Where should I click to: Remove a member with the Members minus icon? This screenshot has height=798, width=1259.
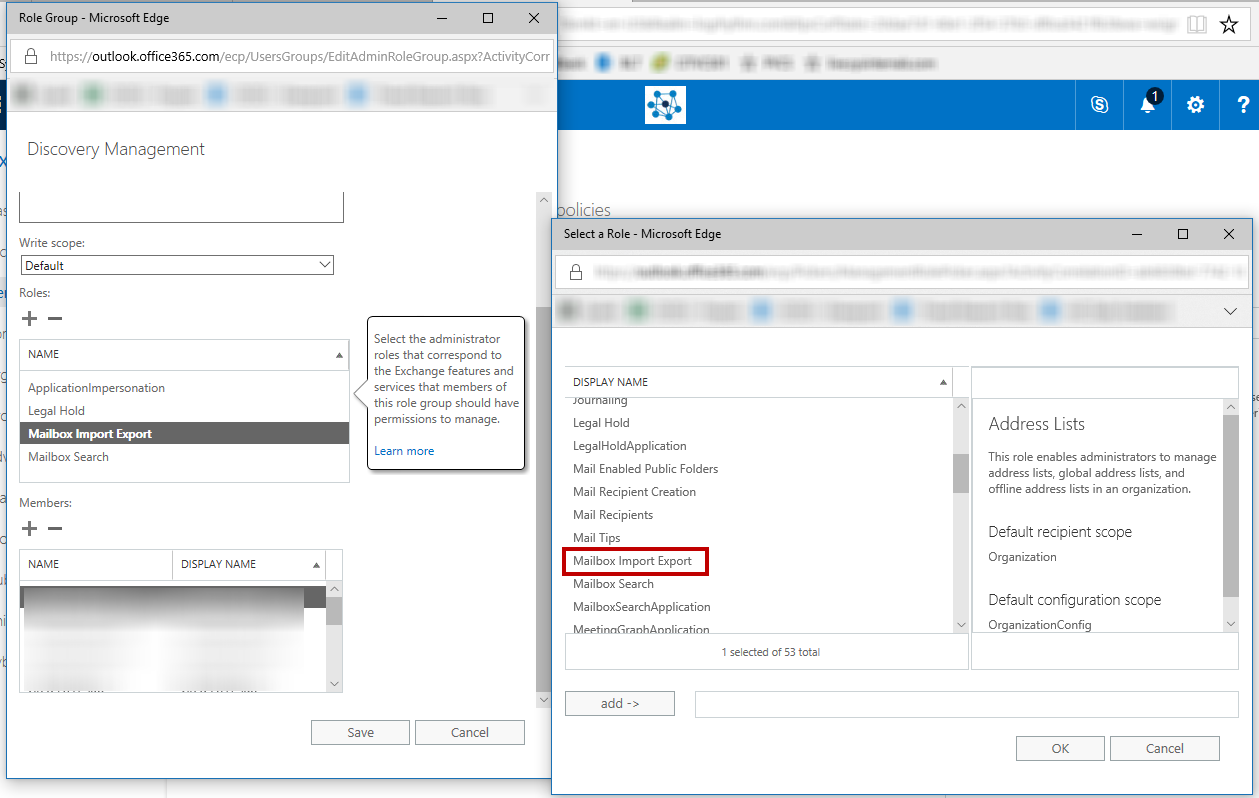click(55, 529)
